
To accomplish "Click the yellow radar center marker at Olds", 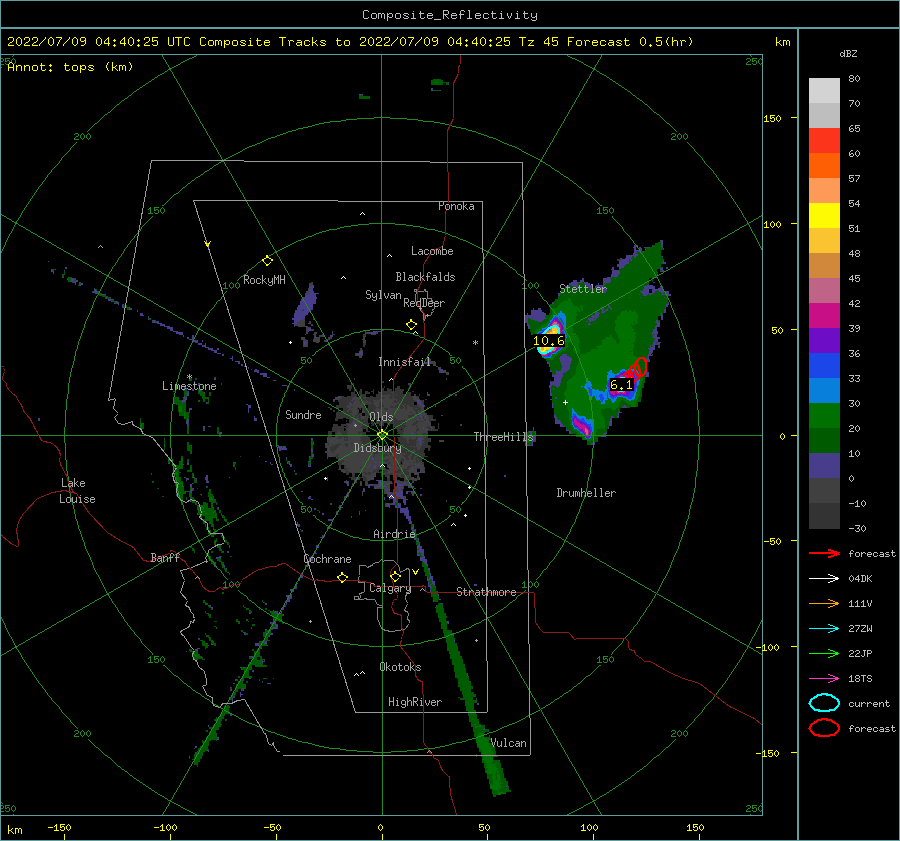I will click(x=382, y=435).
